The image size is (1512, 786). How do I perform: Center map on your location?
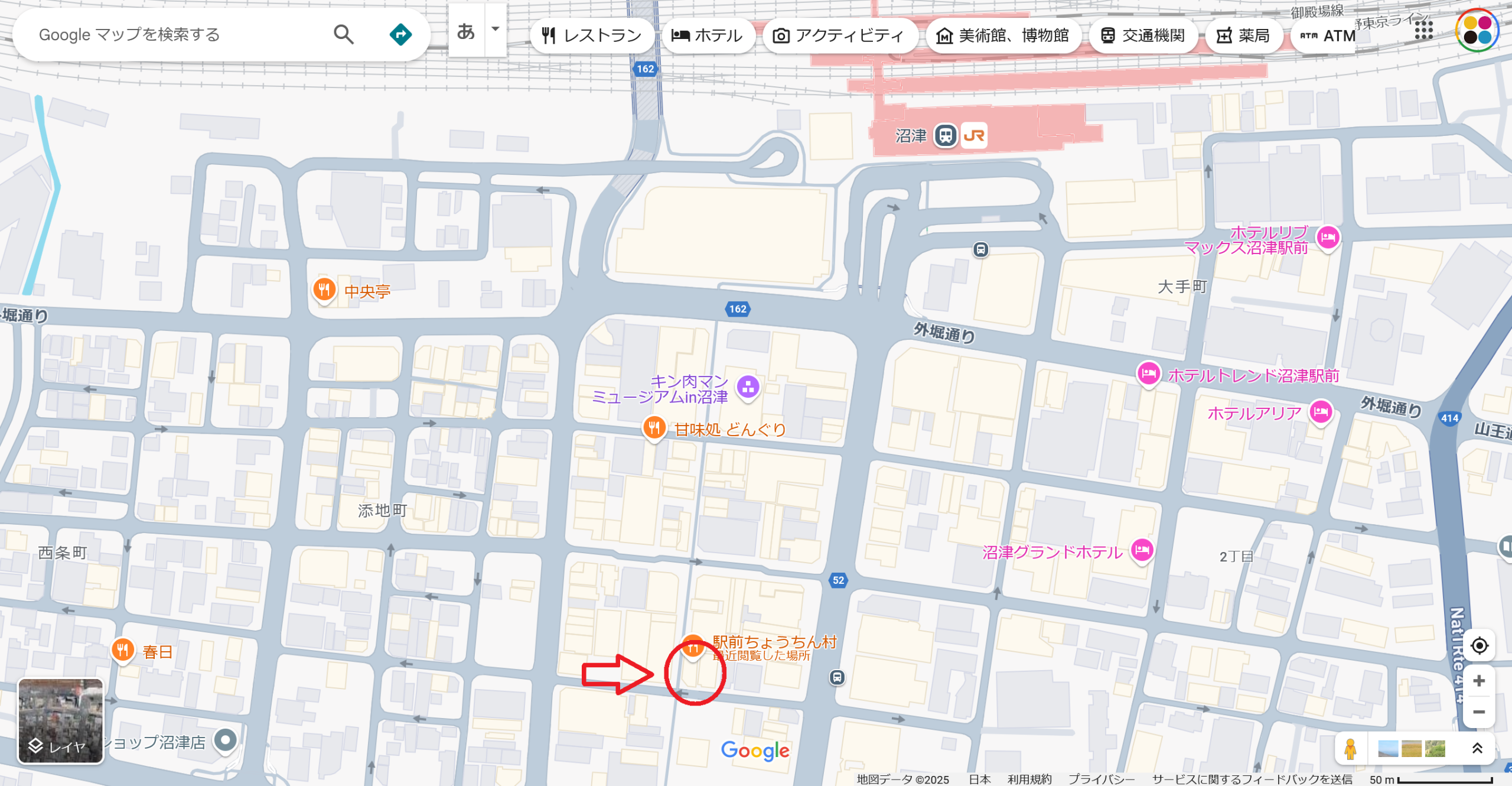(x=1479, y=645)
